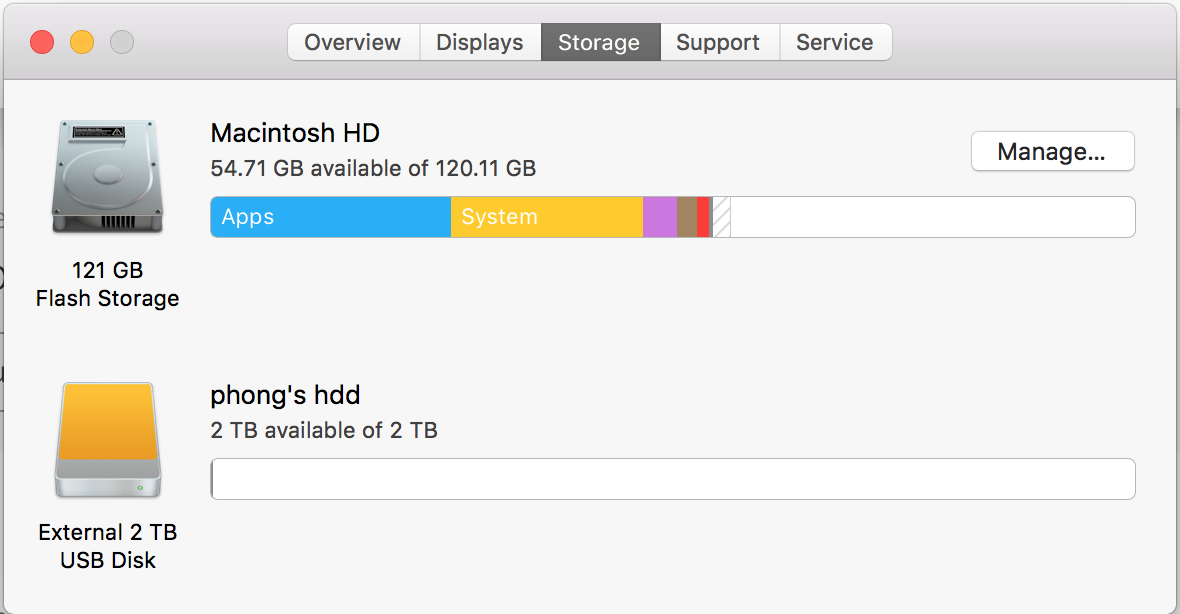Select the orange external USB disk icon
Viewport: 1180px width, 614px height.
(107, 440)
